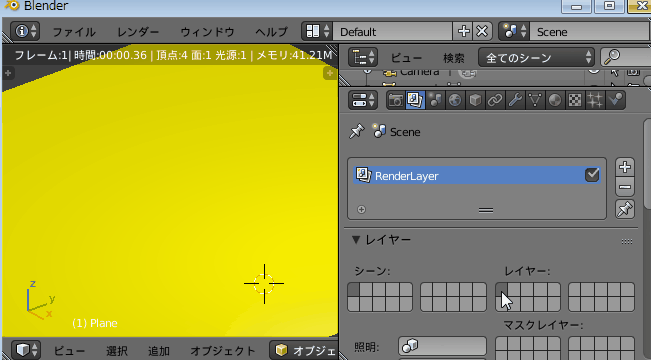Open the object mode selector dropdown
This screenshot has height=360, width=651.
(x=303, y=350)
